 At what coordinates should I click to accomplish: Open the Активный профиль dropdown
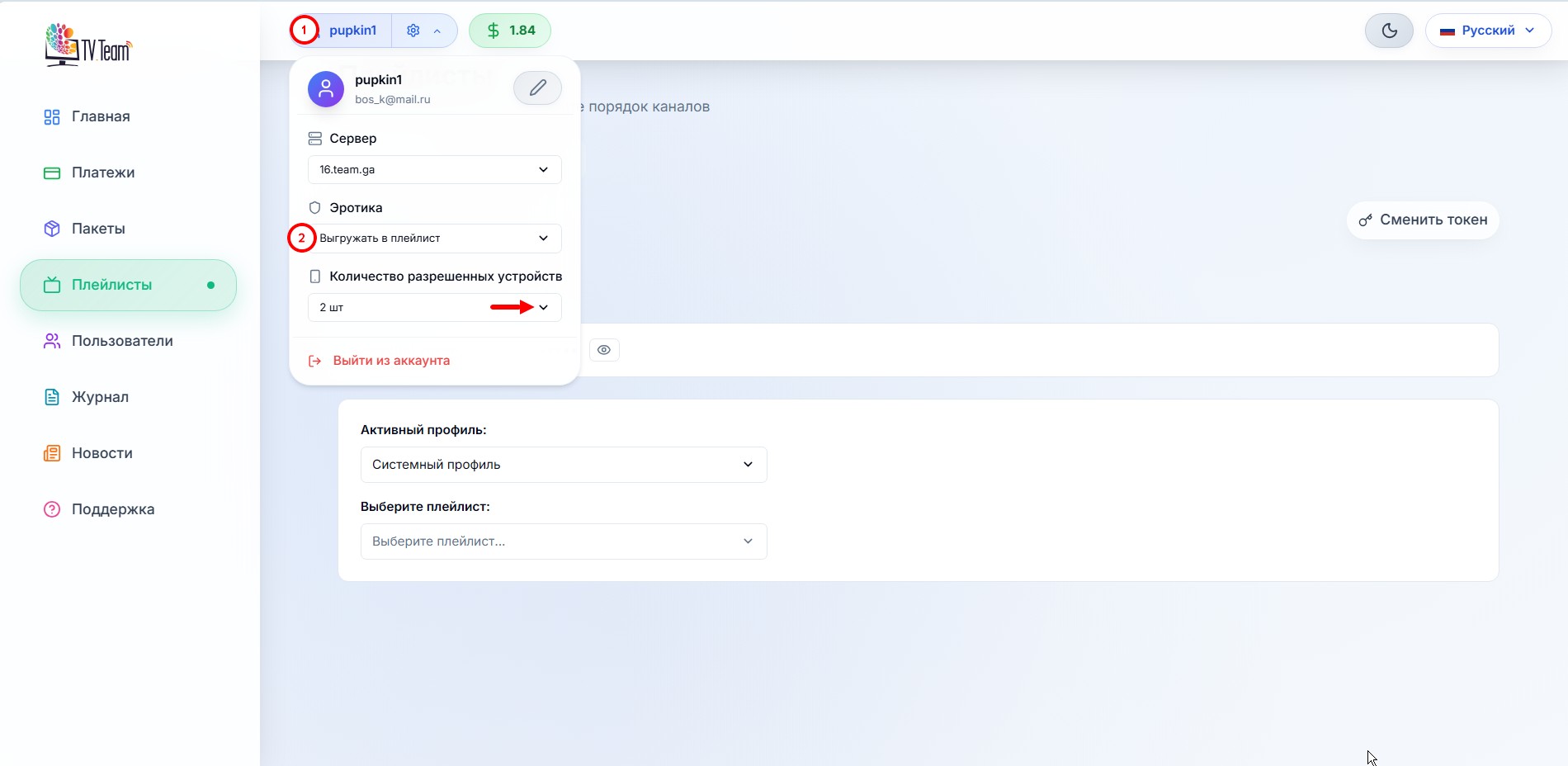pyautogui.click(x=563, y=465)
